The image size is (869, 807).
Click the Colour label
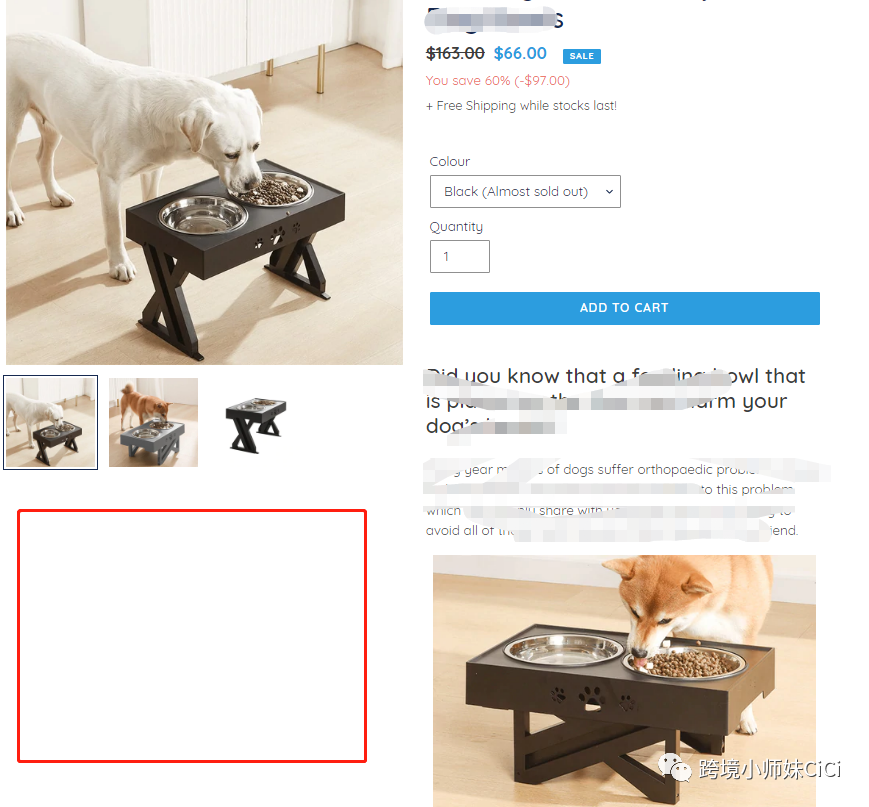(x=449, y=161)
